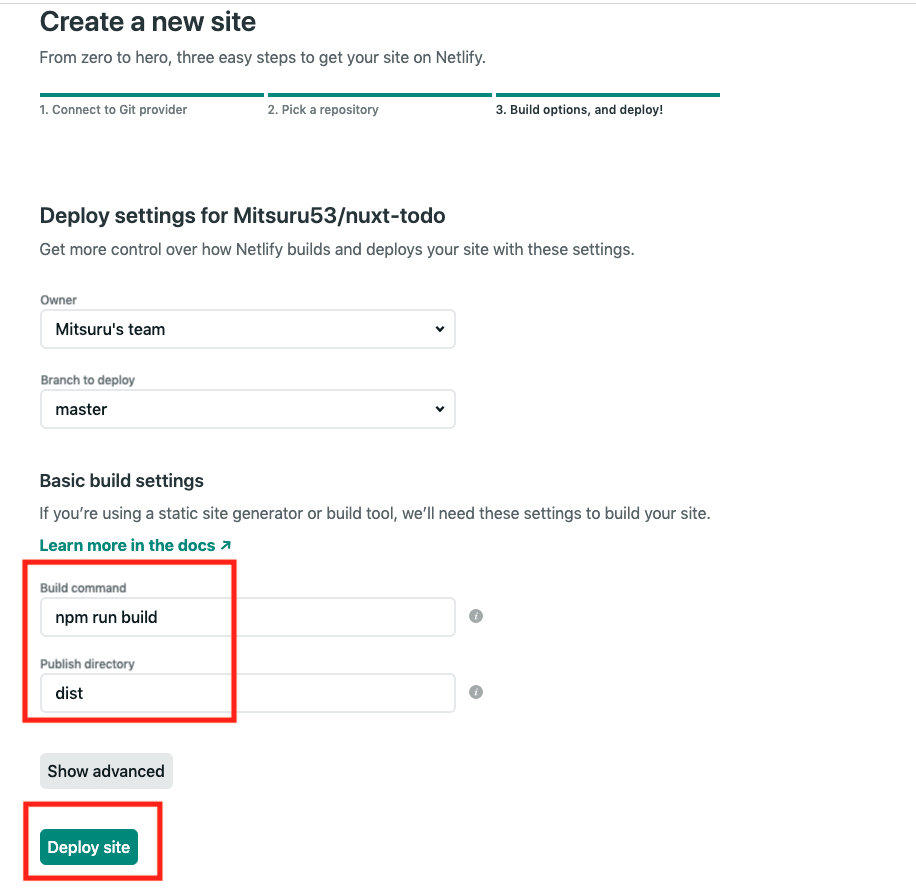Viewport: 916px width, 893px height.
Task: Go to step 1, Connect to Git provider
Action: point(113,110)
